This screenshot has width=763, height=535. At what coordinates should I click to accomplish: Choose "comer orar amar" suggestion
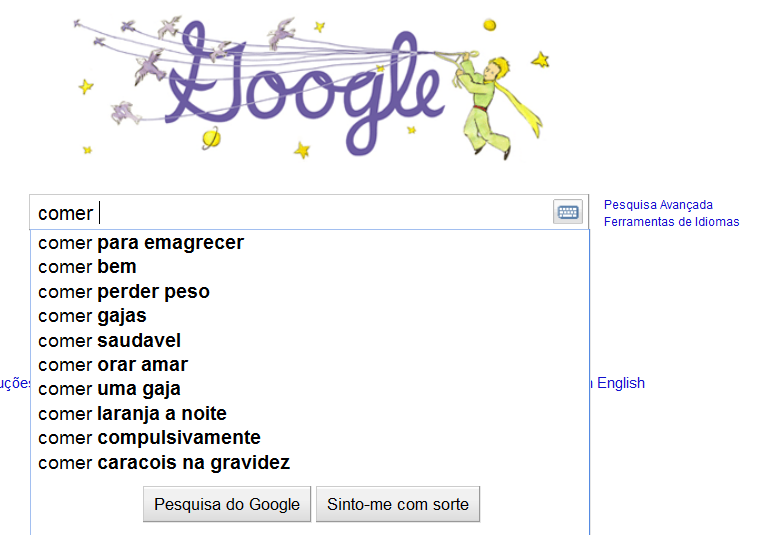(x=113, y=365)
